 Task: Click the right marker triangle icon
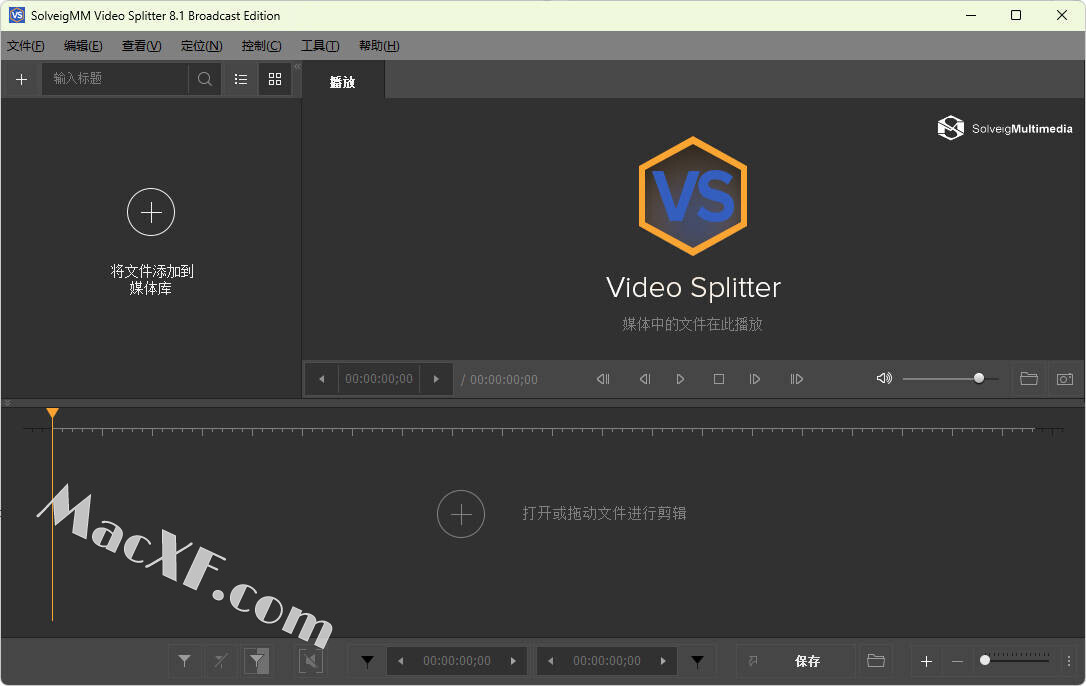pyautogui.click(x=697, y=661)
